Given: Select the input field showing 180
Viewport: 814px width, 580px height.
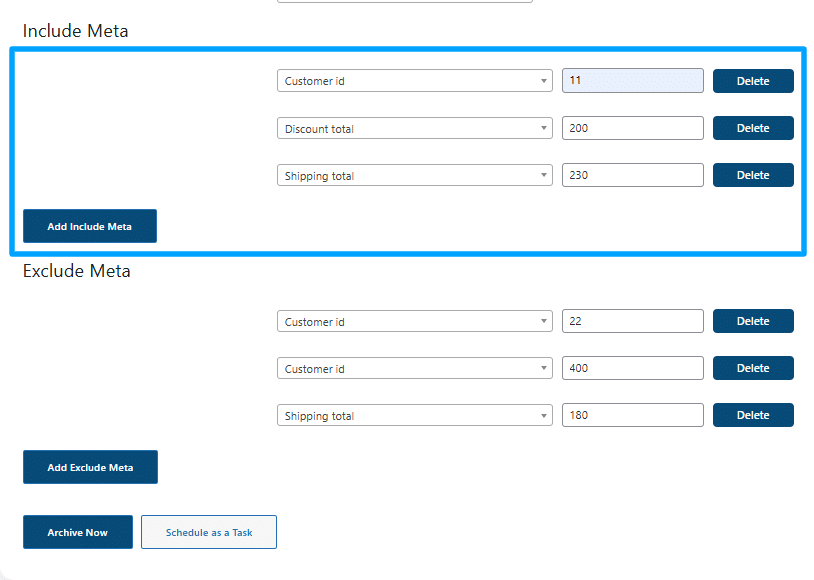Looking at the screenshot, I should click(632, 415).
